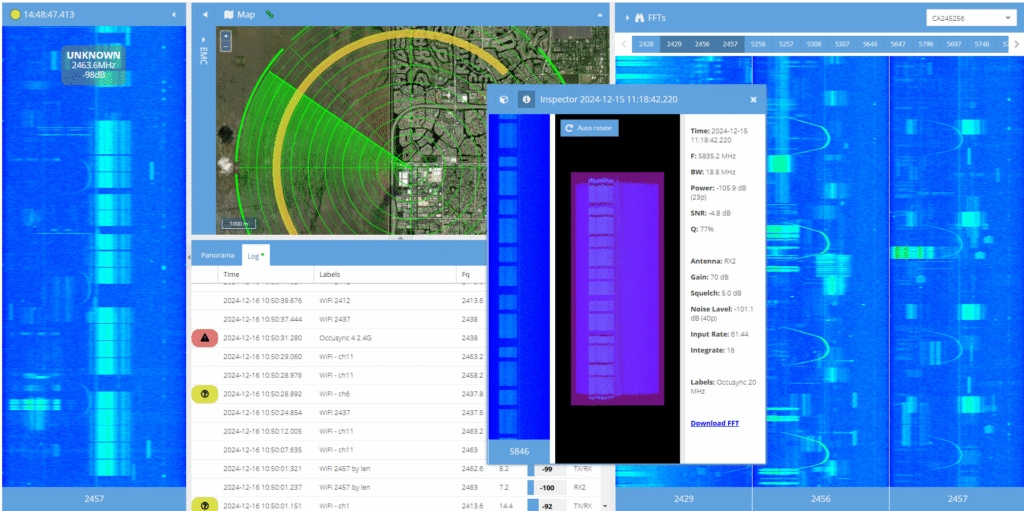Open the 3D cube view in Inspector
This screenshot has width=1024, height=511.
coord(504,100)
